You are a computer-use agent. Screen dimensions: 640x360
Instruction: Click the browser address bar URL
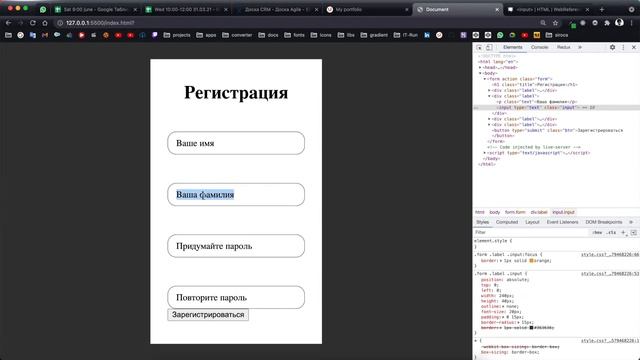point(100,23)
